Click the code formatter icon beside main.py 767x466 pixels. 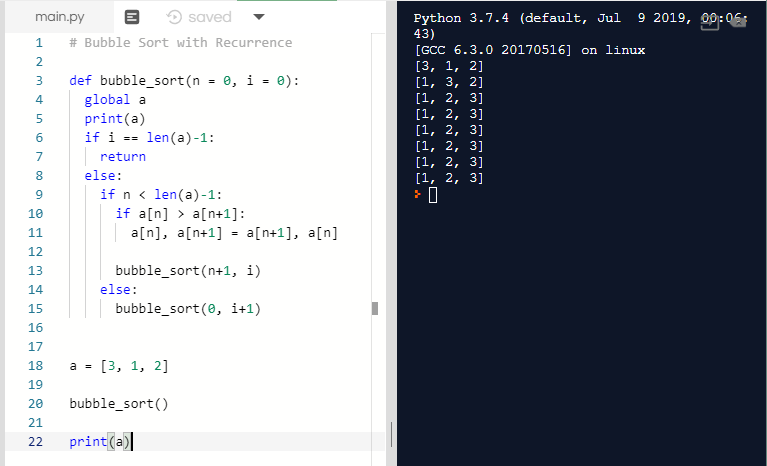tap(132, 17)
